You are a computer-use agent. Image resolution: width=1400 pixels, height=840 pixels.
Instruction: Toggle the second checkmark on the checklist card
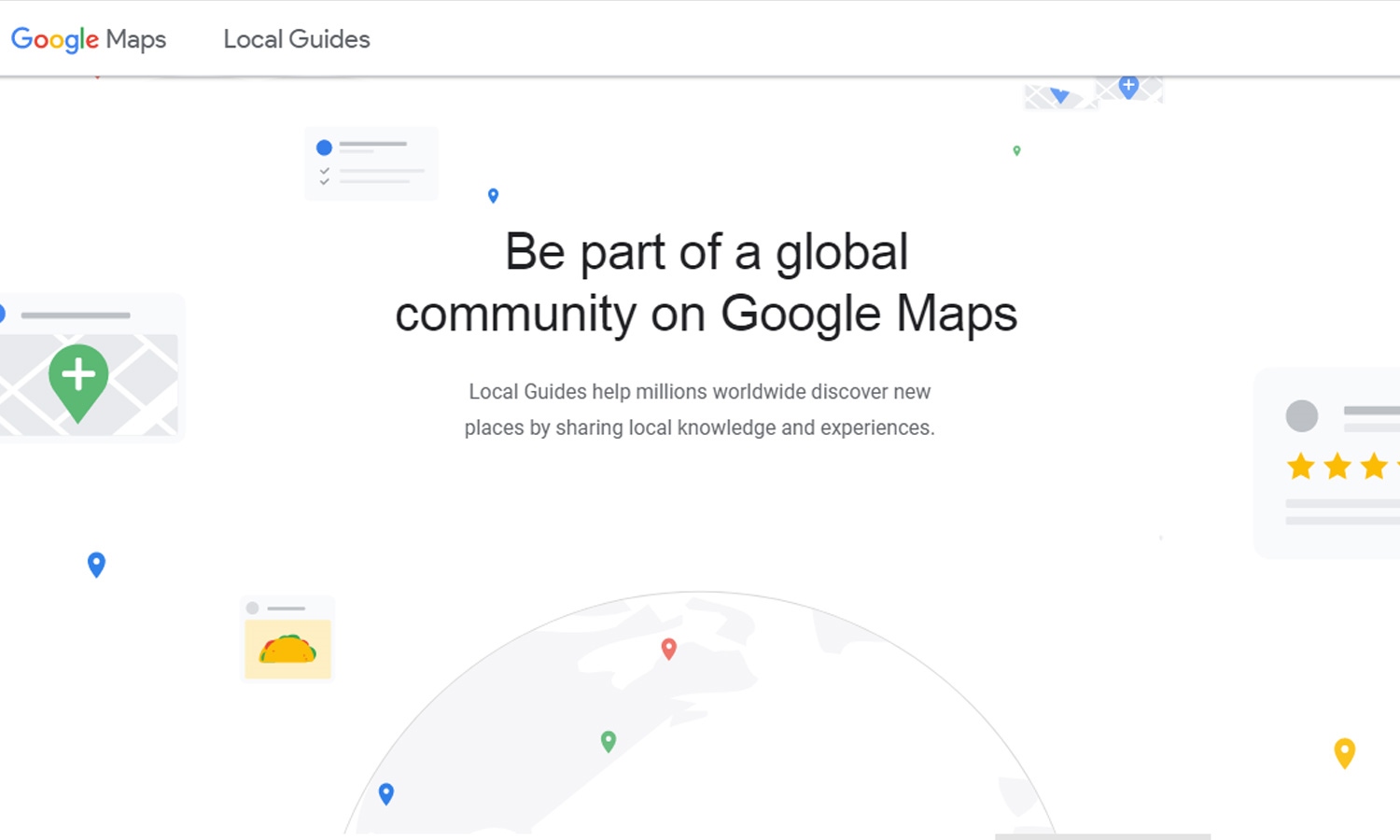tap(324, 182)
